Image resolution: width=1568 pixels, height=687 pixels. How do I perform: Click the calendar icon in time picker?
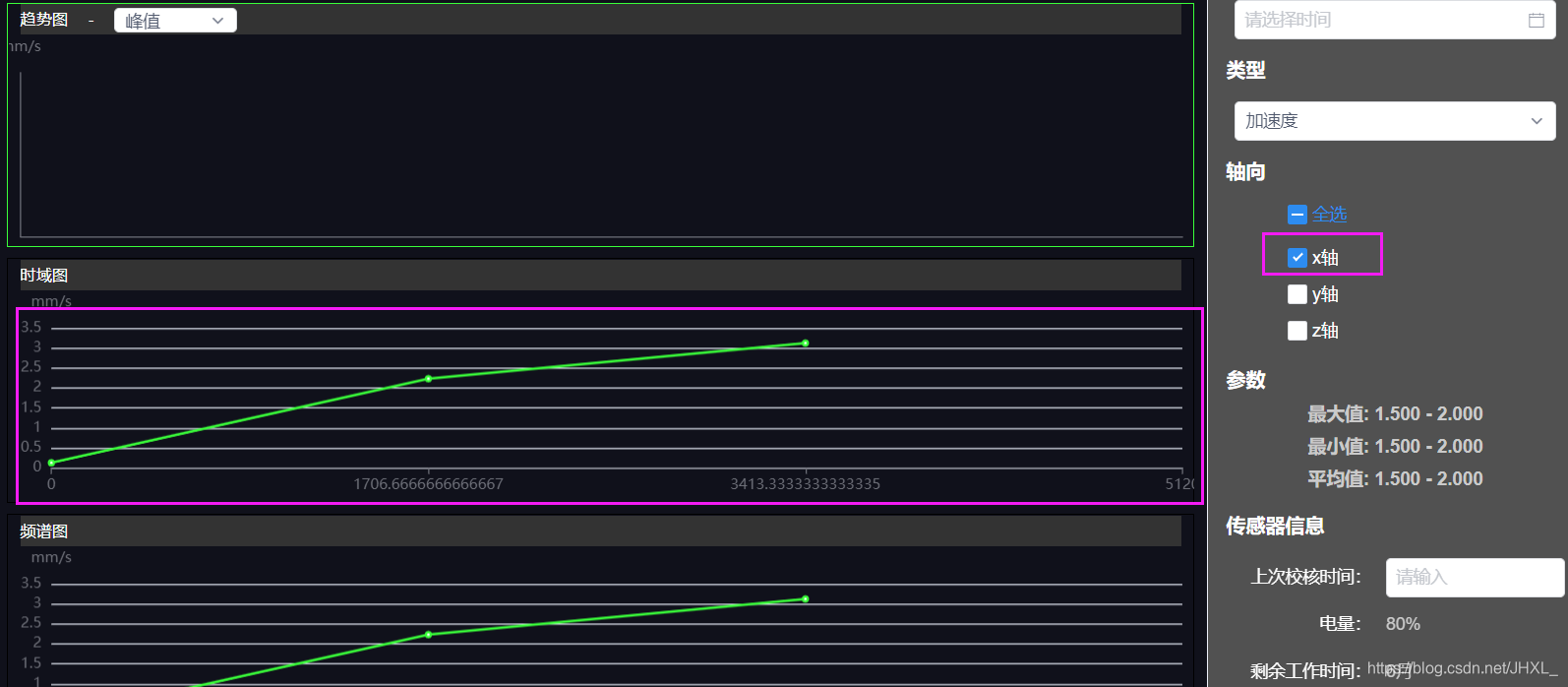(x=1536, y=20)
